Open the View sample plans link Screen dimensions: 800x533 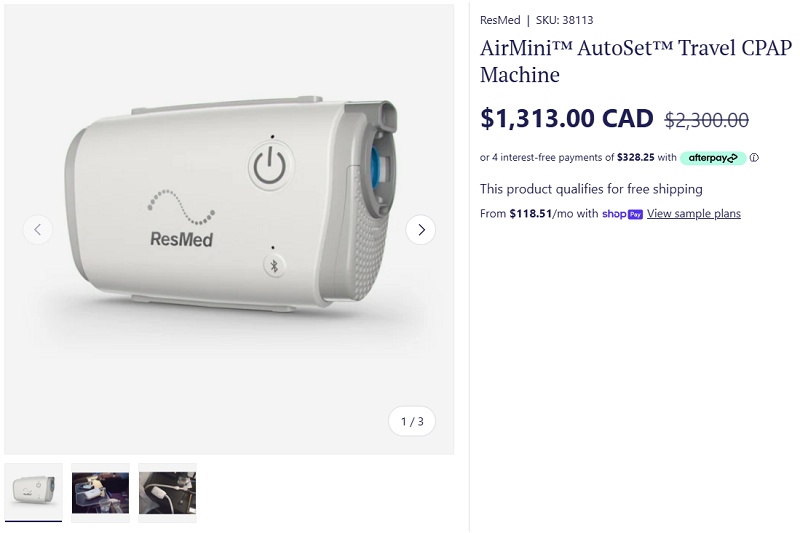click(x=694, y=214)
